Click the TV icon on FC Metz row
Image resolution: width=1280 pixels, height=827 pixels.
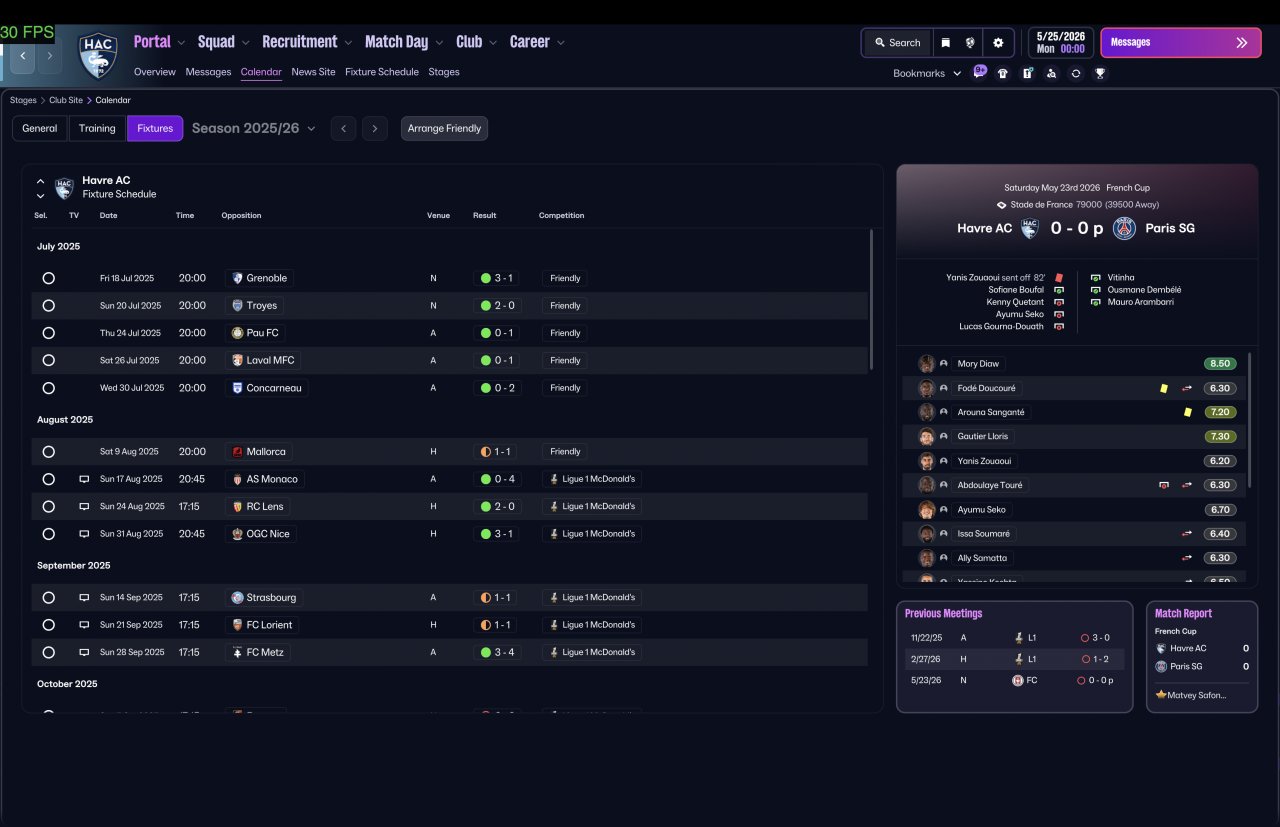(84, 652)
